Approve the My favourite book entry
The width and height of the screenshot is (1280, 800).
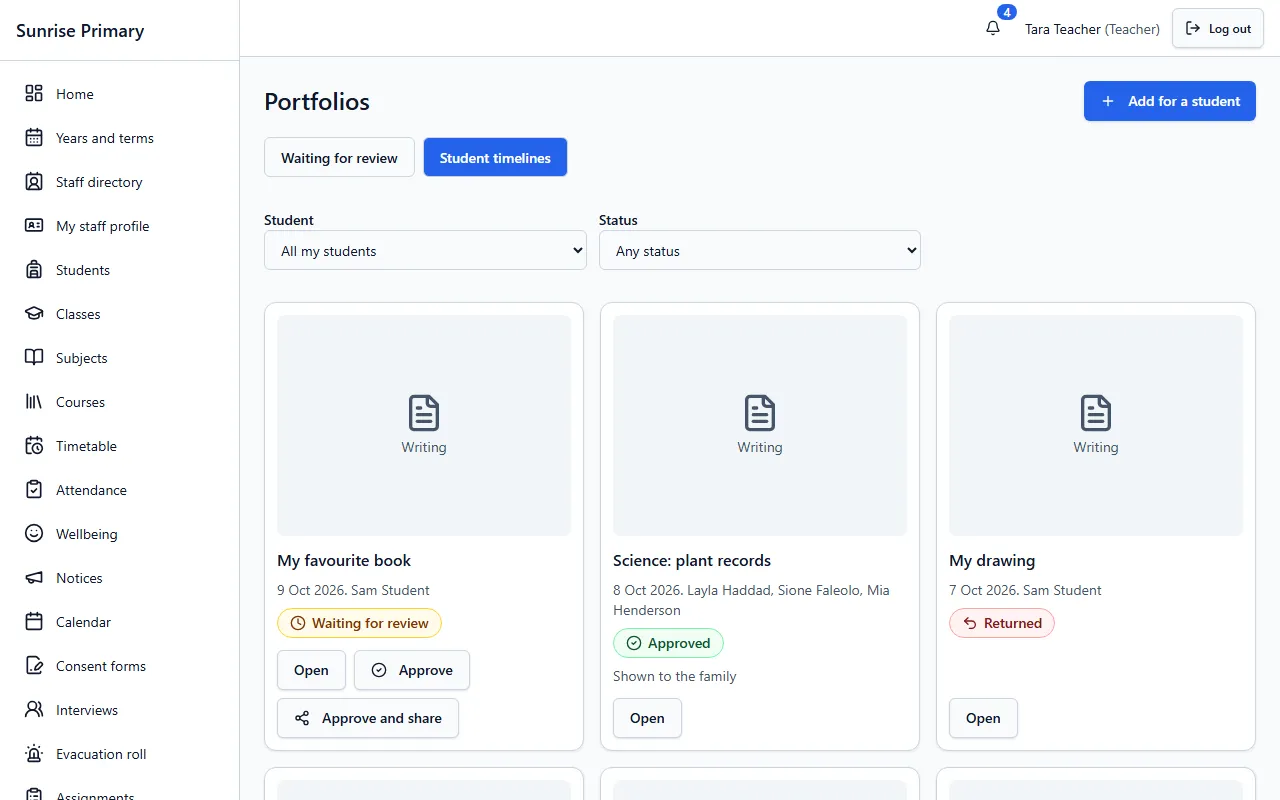(x=412, y=670)
